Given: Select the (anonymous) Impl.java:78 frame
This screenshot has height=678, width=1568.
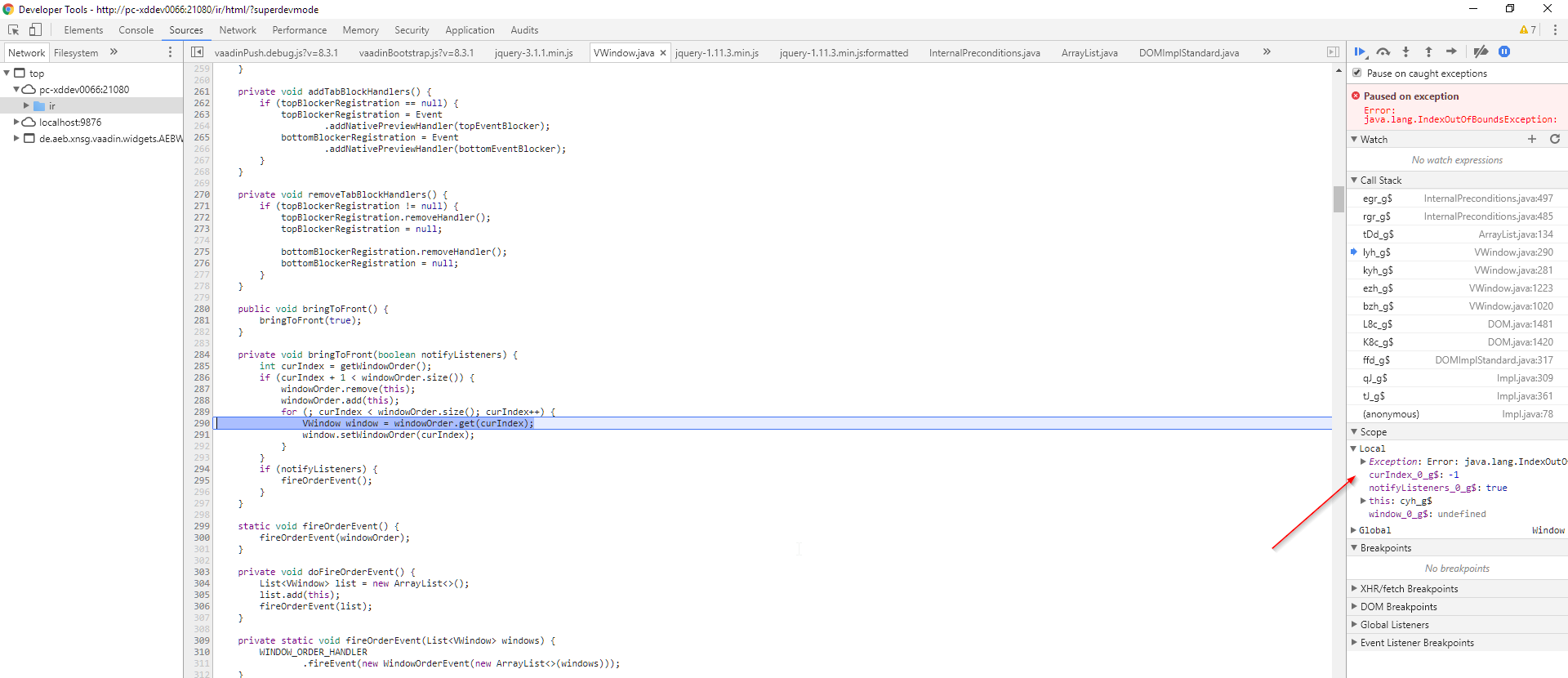Looking at the screenshot, I should point(1458,413).
